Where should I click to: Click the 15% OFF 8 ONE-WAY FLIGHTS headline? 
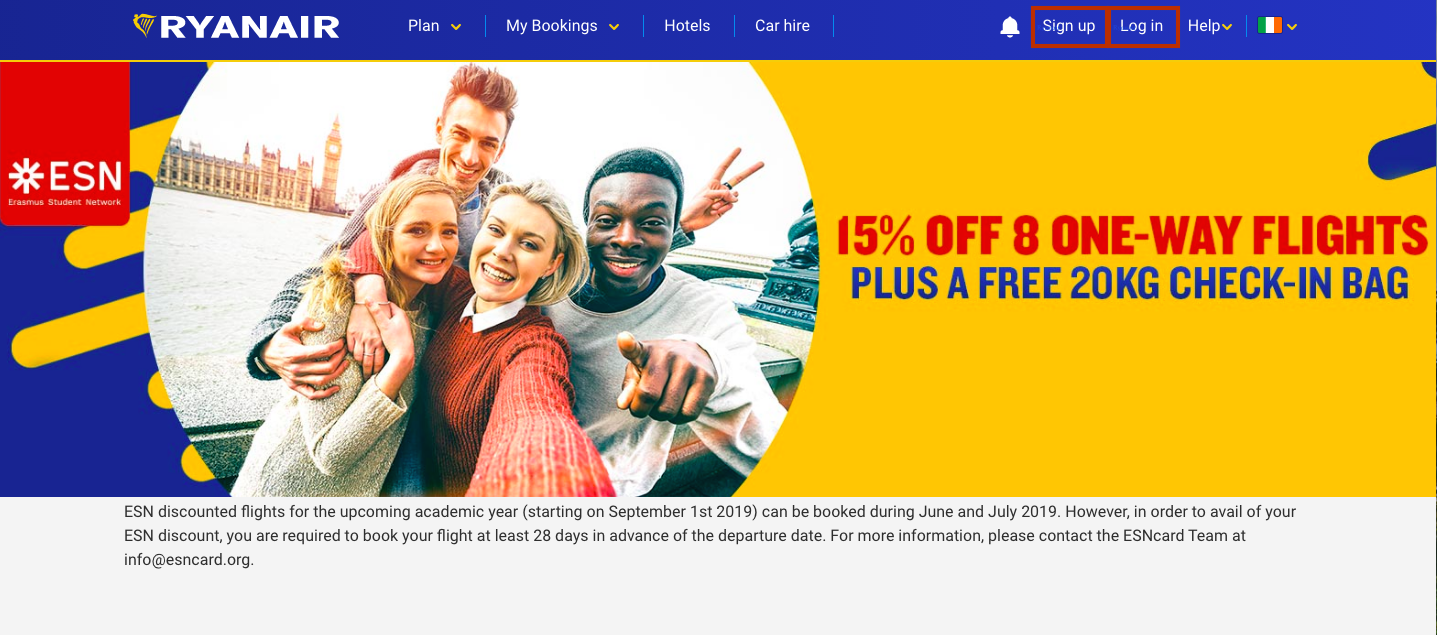[1132, 234]
